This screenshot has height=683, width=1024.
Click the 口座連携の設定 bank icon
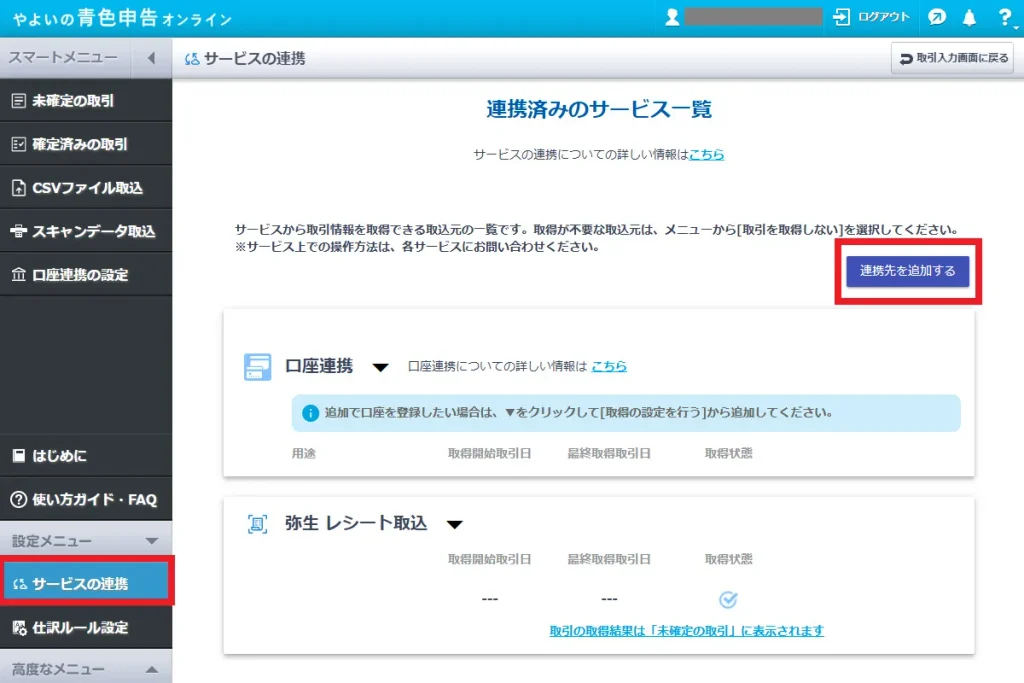click(19, 275)
